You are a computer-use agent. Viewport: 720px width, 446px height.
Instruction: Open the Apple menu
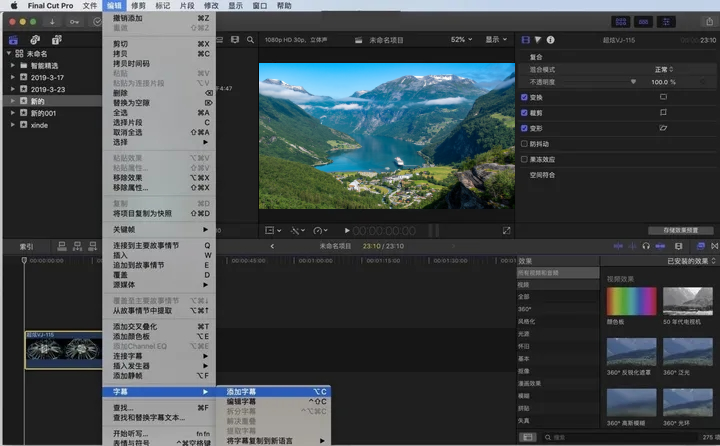[14, 6]
